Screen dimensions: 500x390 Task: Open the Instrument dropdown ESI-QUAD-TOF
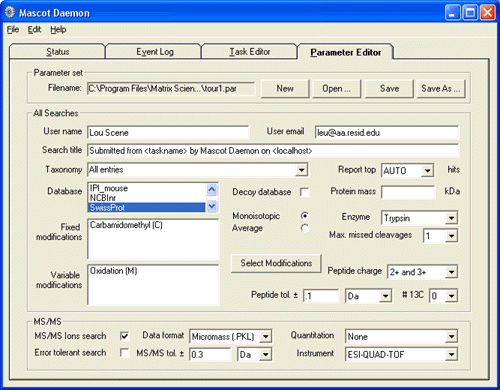coord(451,354)
